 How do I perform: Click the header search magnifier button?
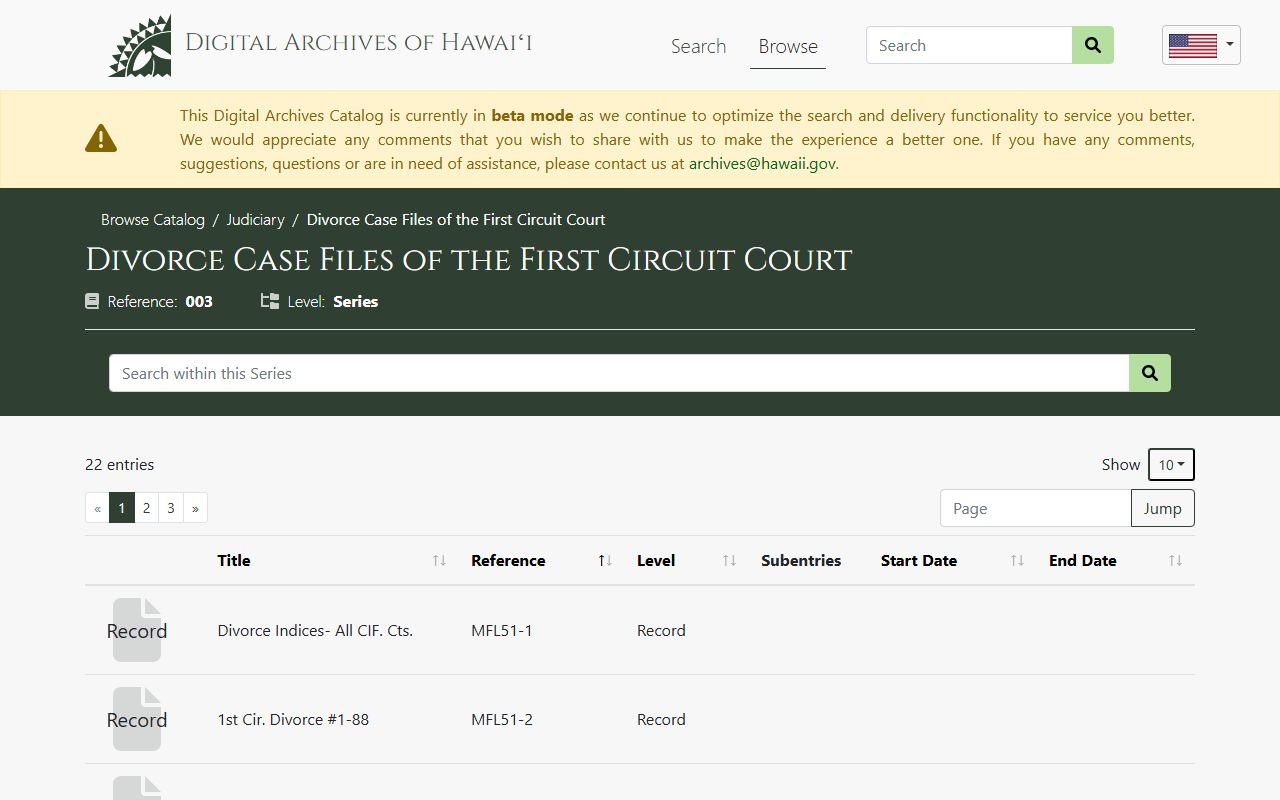[x=1093, y=45]
